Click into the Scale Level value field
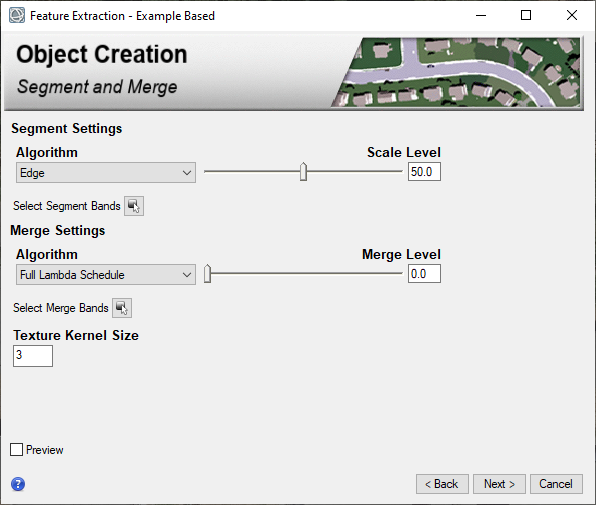Screen dimensions: 596x505 [x=424, y=172]
